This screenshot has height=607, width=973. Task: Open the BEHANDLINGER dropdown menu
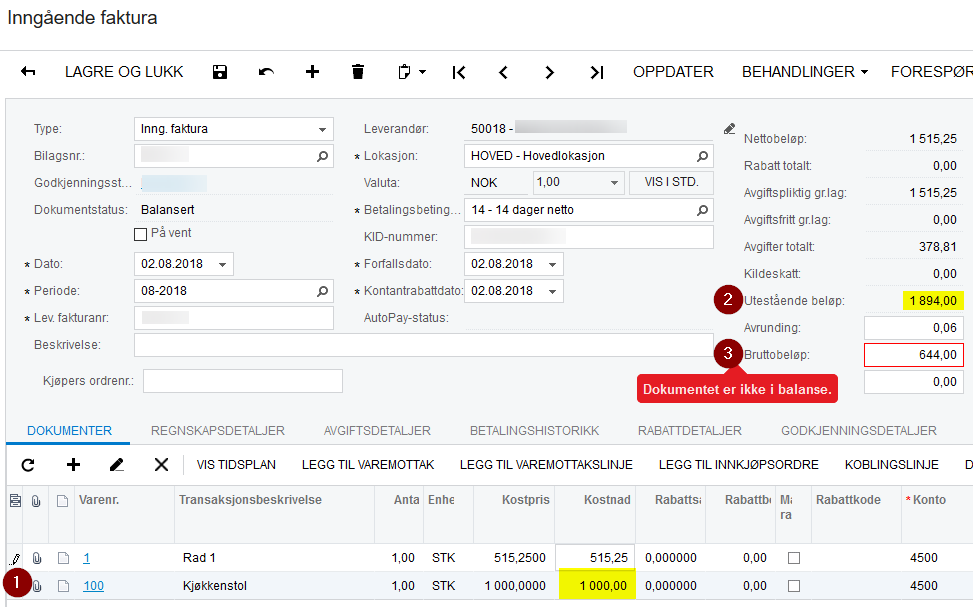point(805,72)
